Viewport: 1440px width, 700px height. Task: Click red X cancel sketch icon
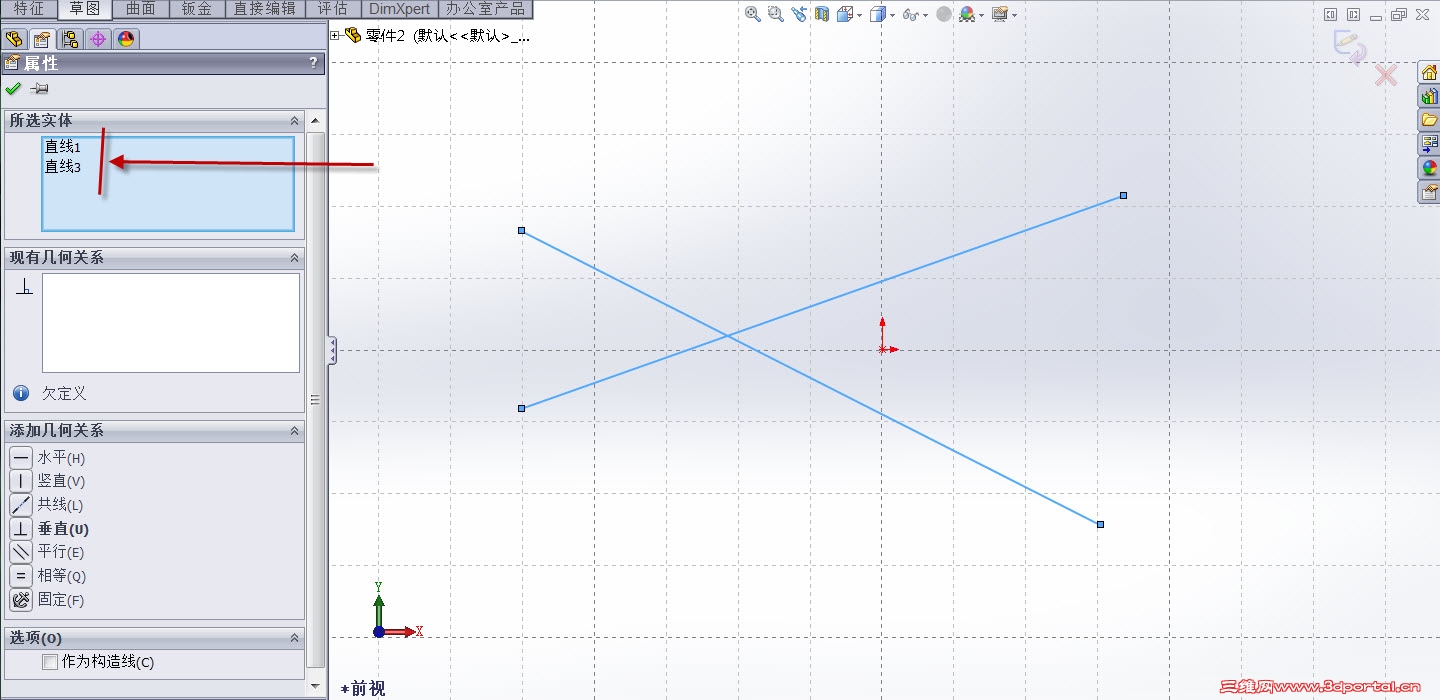pos(1385,75)
